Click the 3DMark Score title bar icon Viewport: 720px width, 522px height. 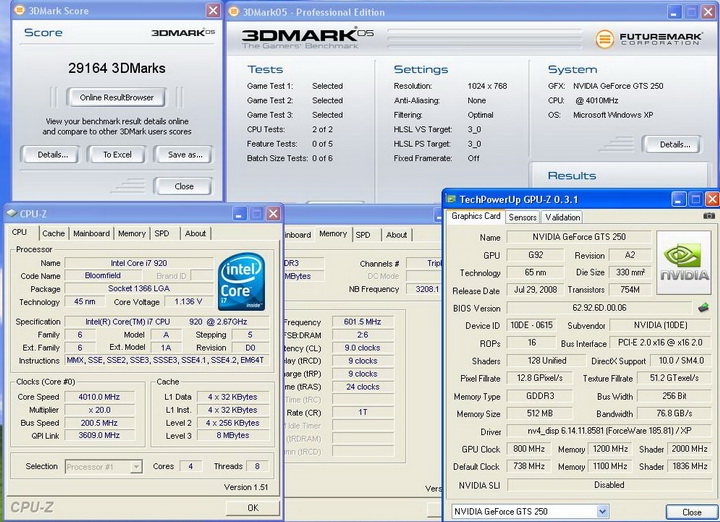[19, 10]
